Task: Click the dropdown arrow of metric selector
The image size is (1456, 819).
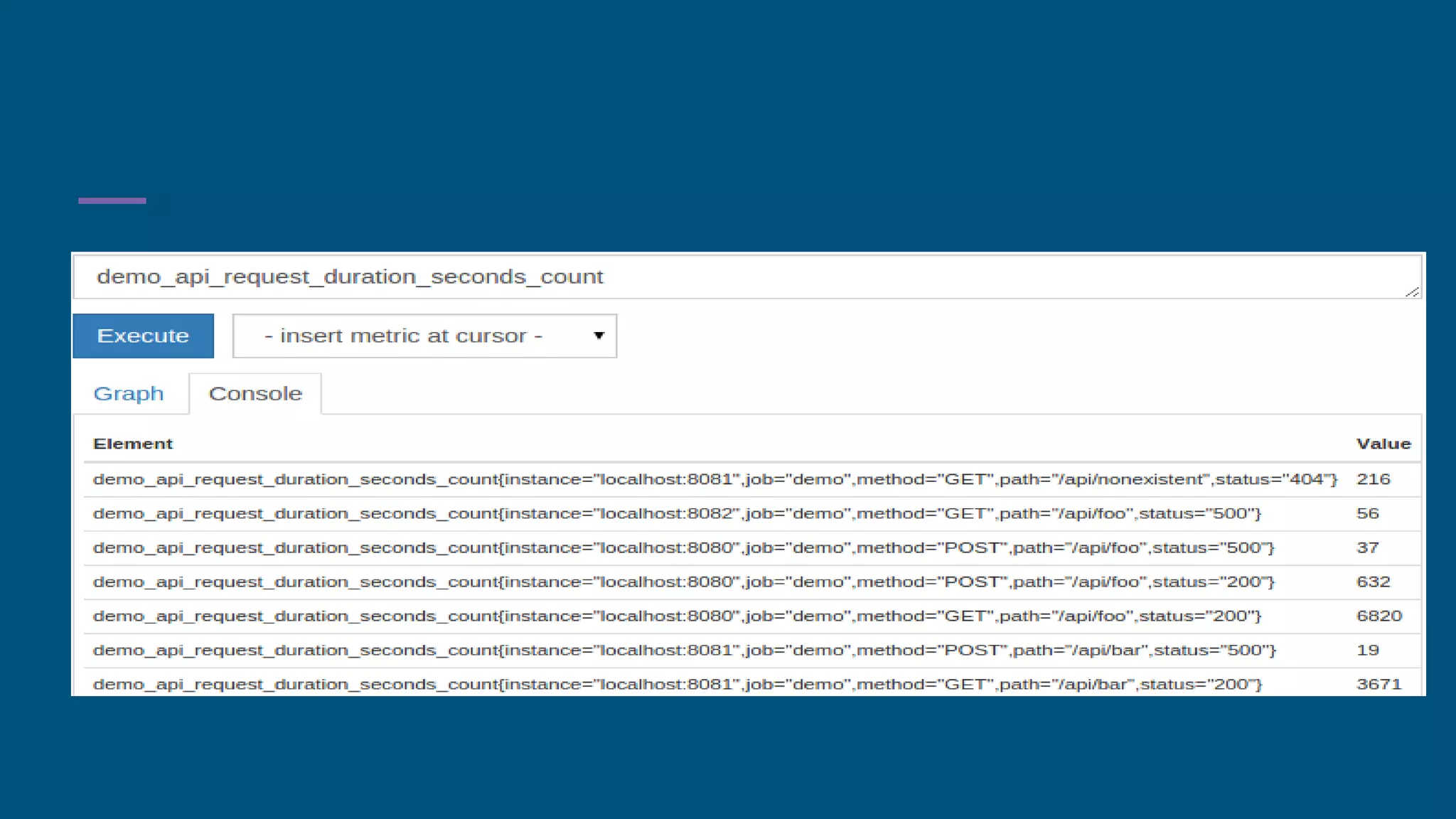Action: point(599,336)
